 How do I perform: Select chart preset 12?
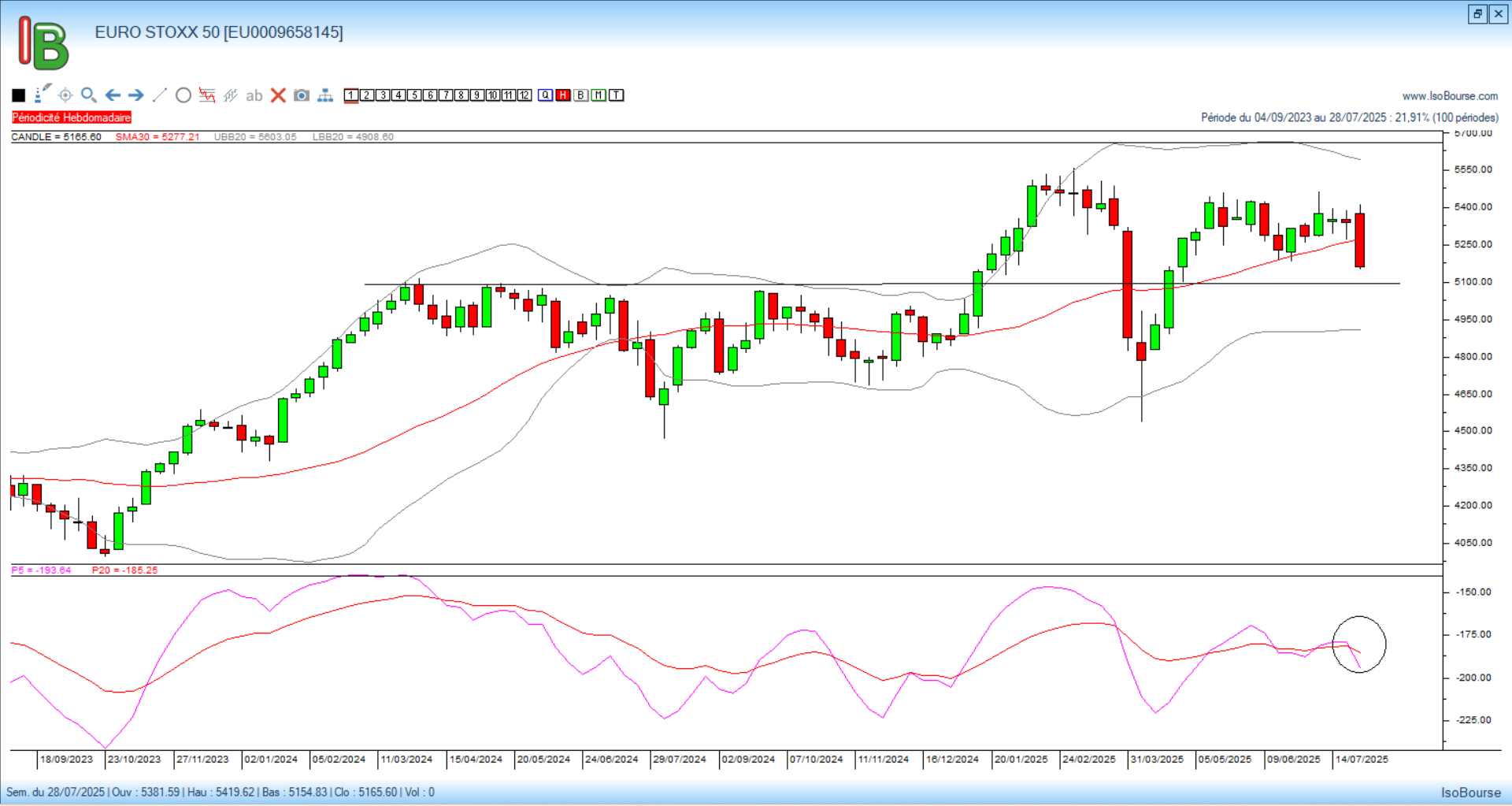point(524,95)
